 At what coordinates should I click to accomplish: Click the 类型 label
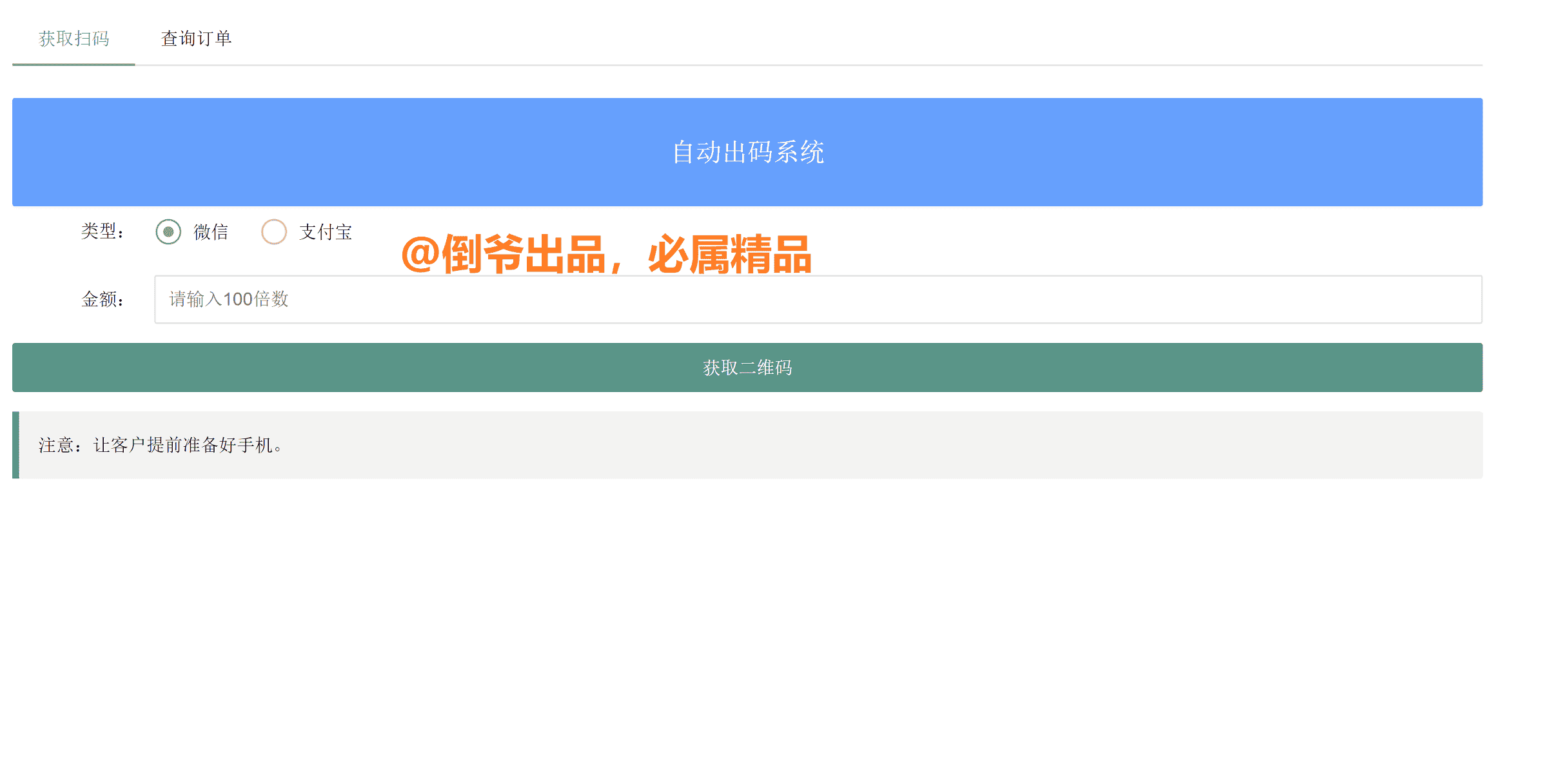tap(103, 231)
